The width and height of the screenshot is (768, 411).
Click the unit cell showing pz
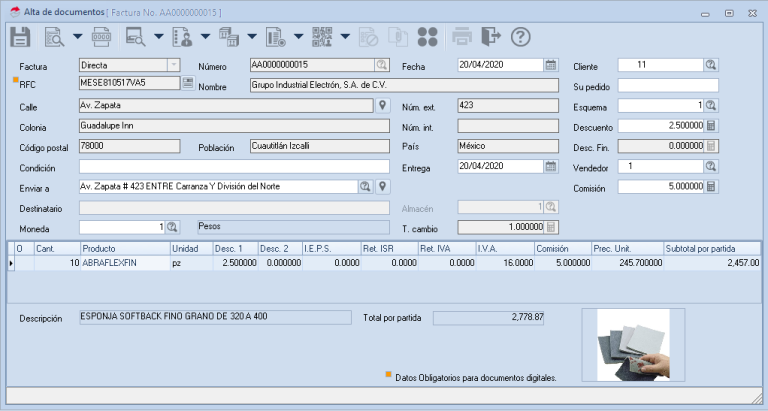(x=192, y=263)
